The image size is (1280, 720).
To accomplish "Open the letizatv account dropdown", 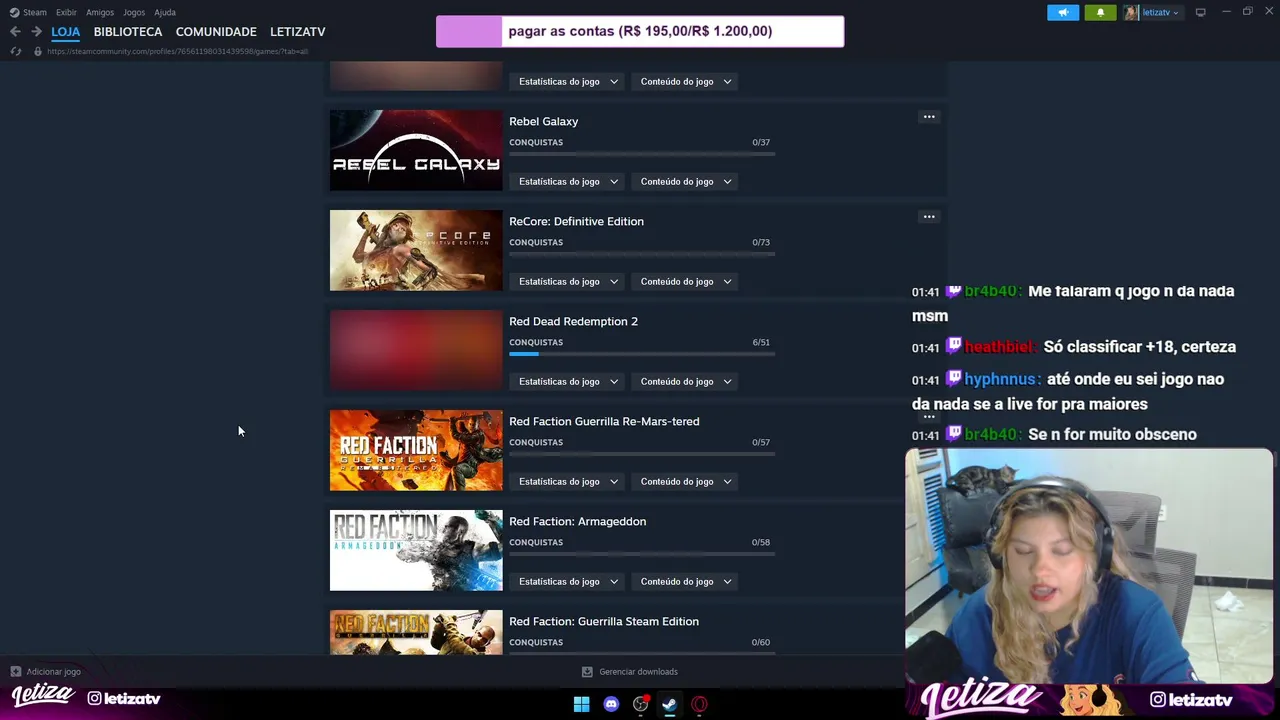I will (1160, 12).
